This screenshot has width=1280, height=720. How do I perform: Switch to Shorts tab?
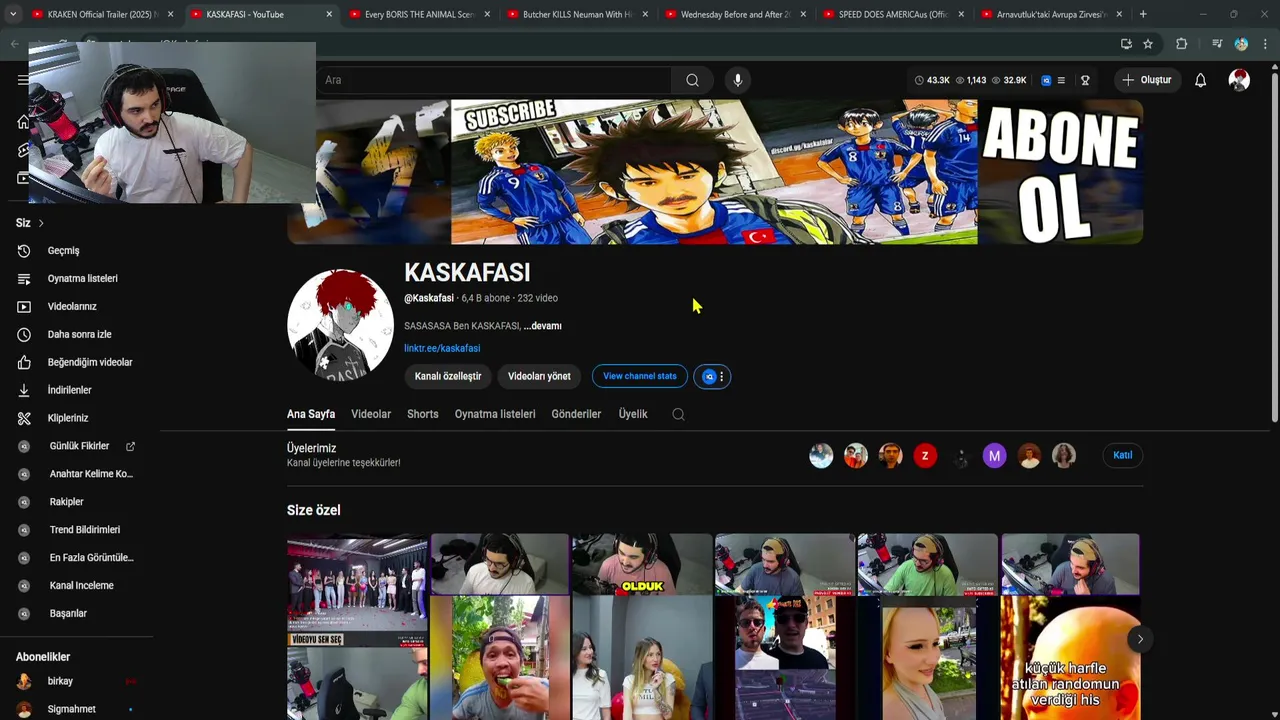423,414
